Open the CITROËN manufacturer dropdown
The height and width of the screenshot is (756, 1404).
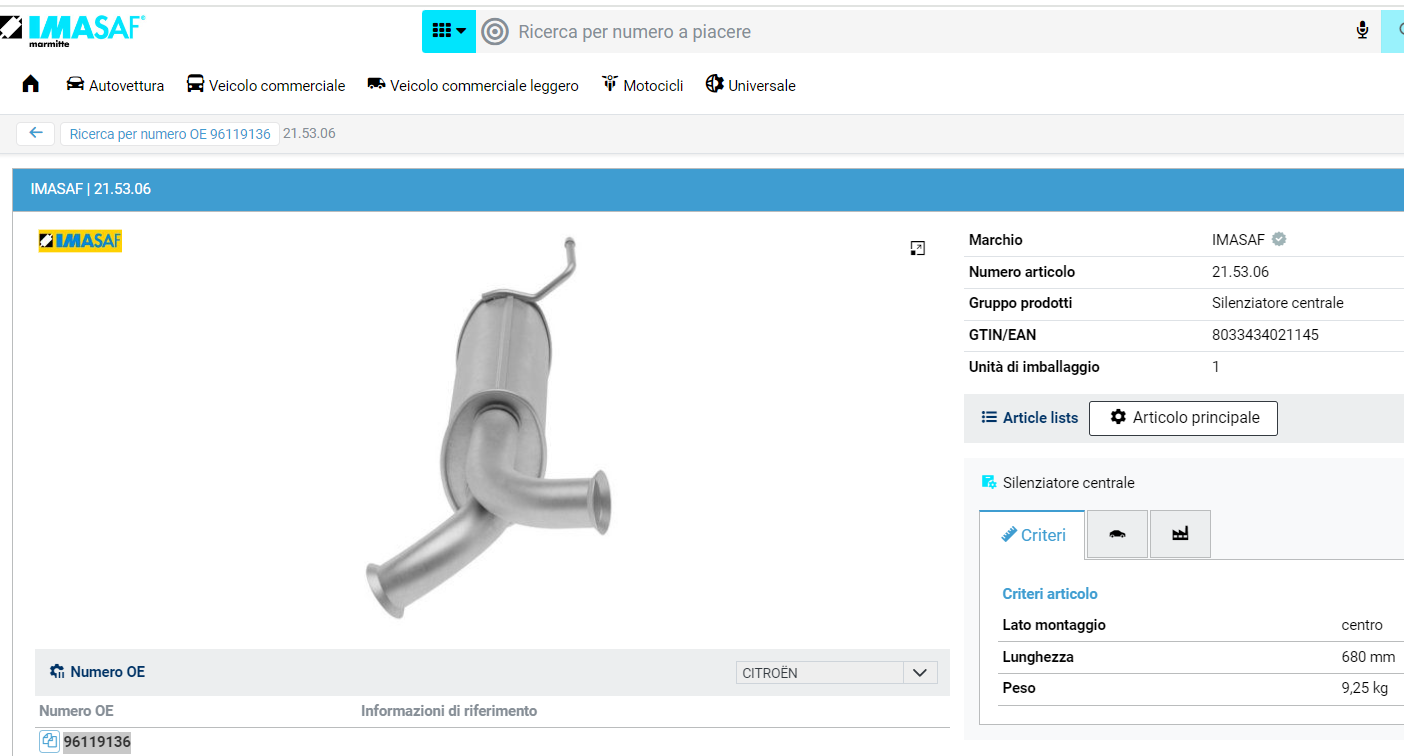tap(836, 673)
